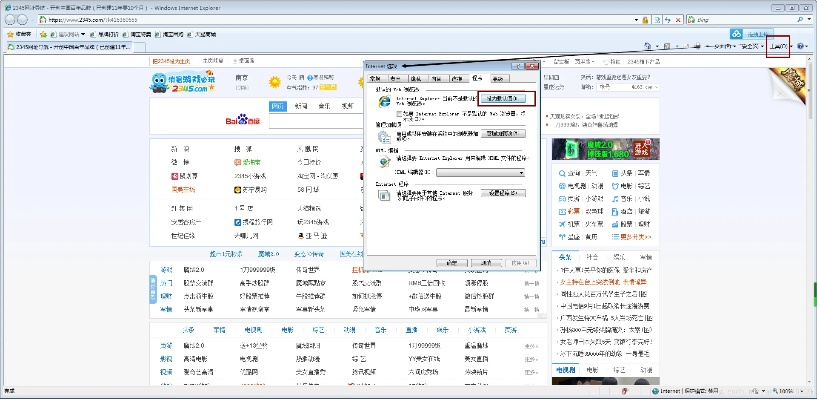Click the Help question mark icon
The image size is (817, 400).
800,47
